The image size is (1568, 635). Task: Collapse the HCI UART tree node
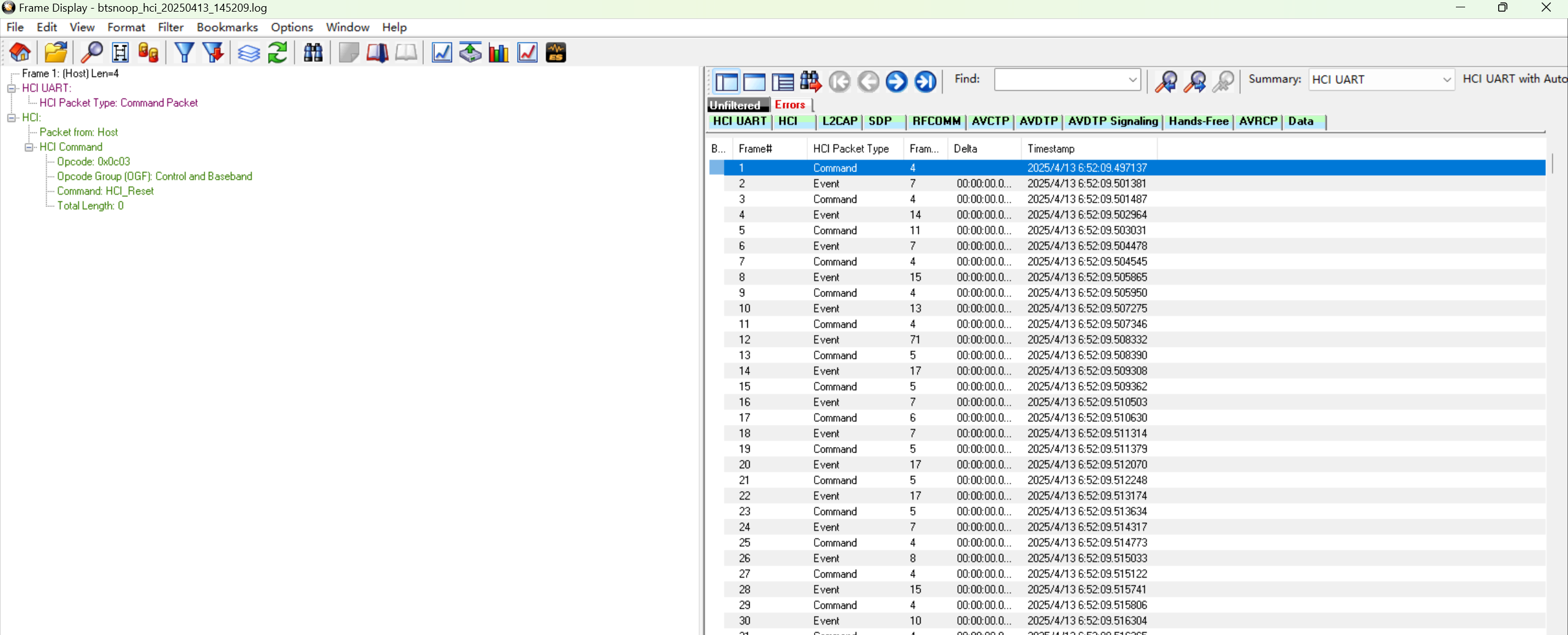pyautogui.click(x=11, y=88)
